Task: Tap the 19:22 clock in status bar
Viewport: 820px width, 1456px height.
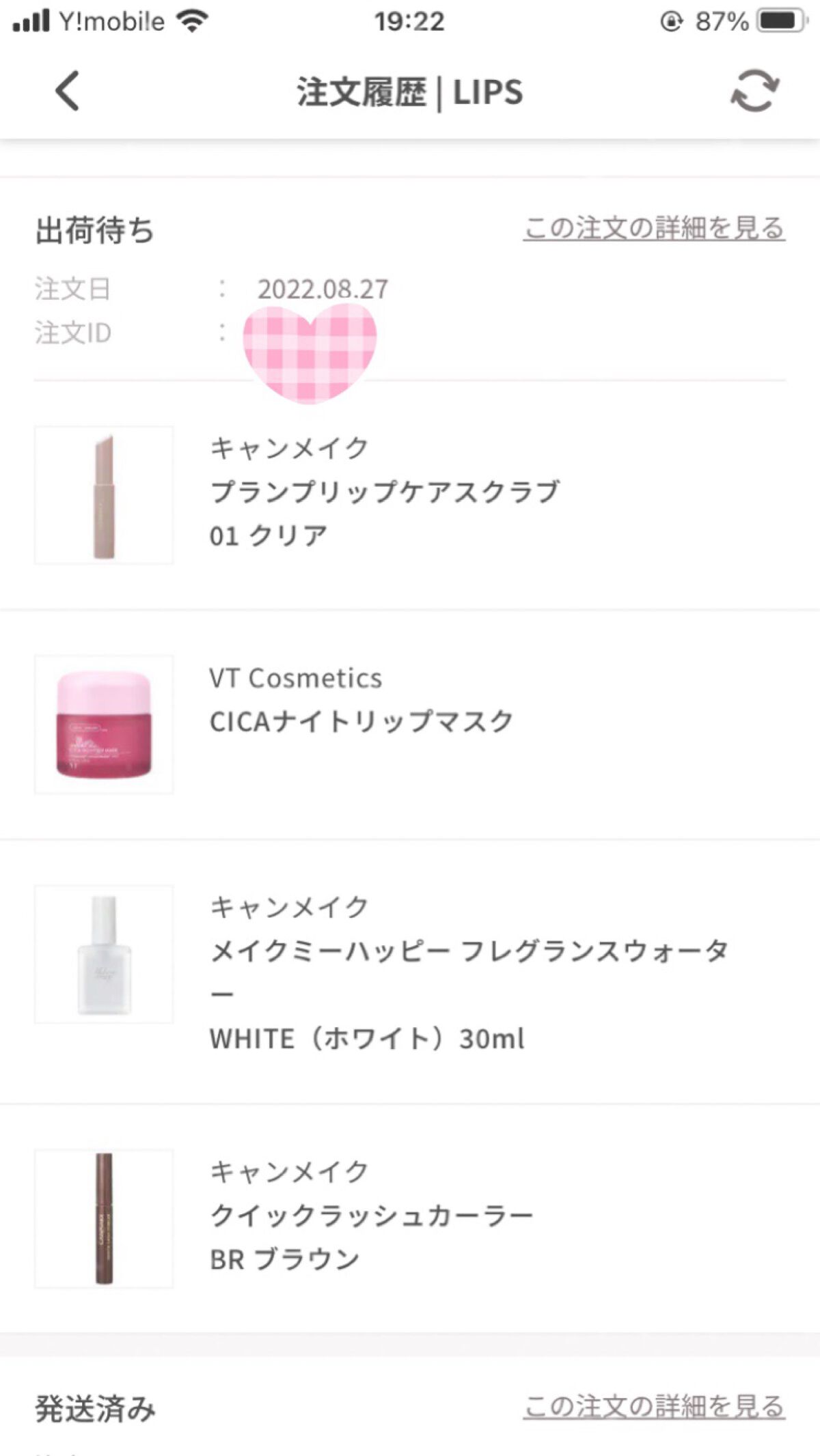Action: click(x=409, y=21)
